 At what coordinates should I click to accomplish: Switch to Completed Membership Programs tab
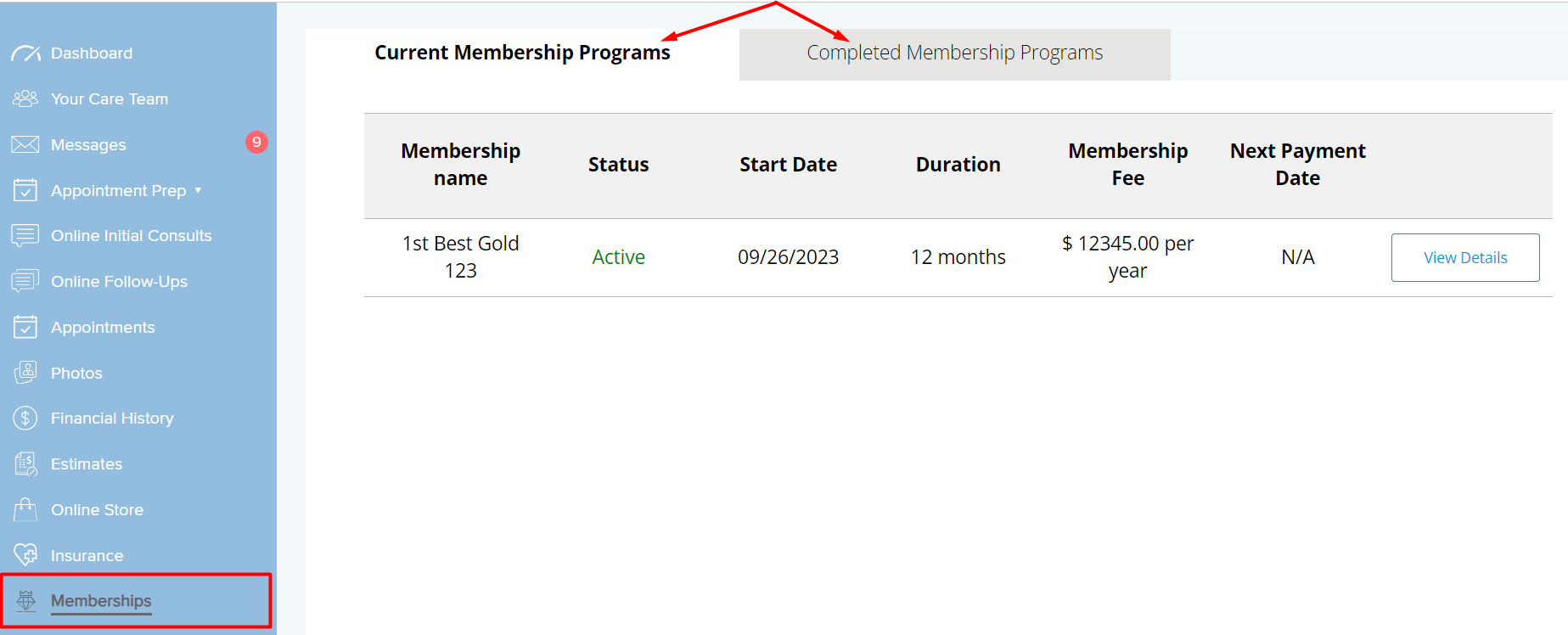954,53
